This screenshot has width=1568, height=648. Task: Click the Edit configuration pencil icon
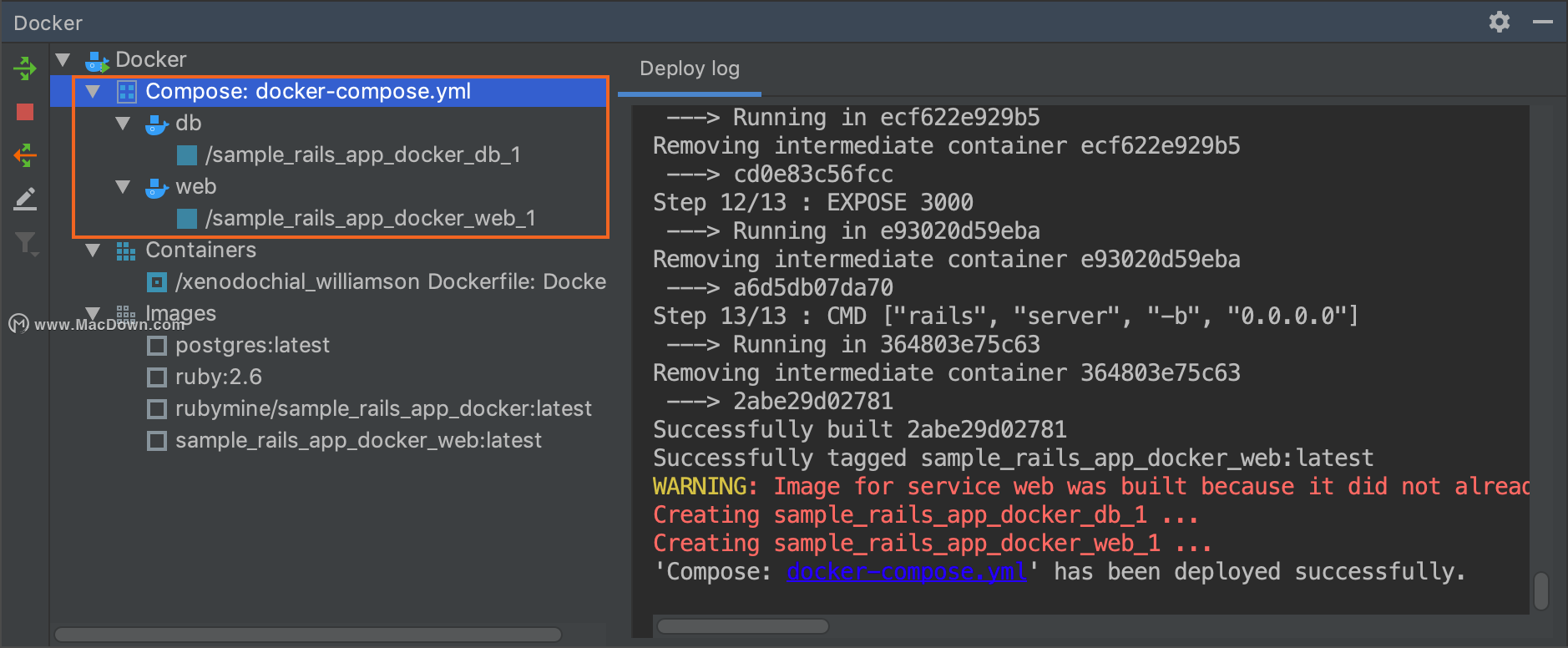point(25,199)
